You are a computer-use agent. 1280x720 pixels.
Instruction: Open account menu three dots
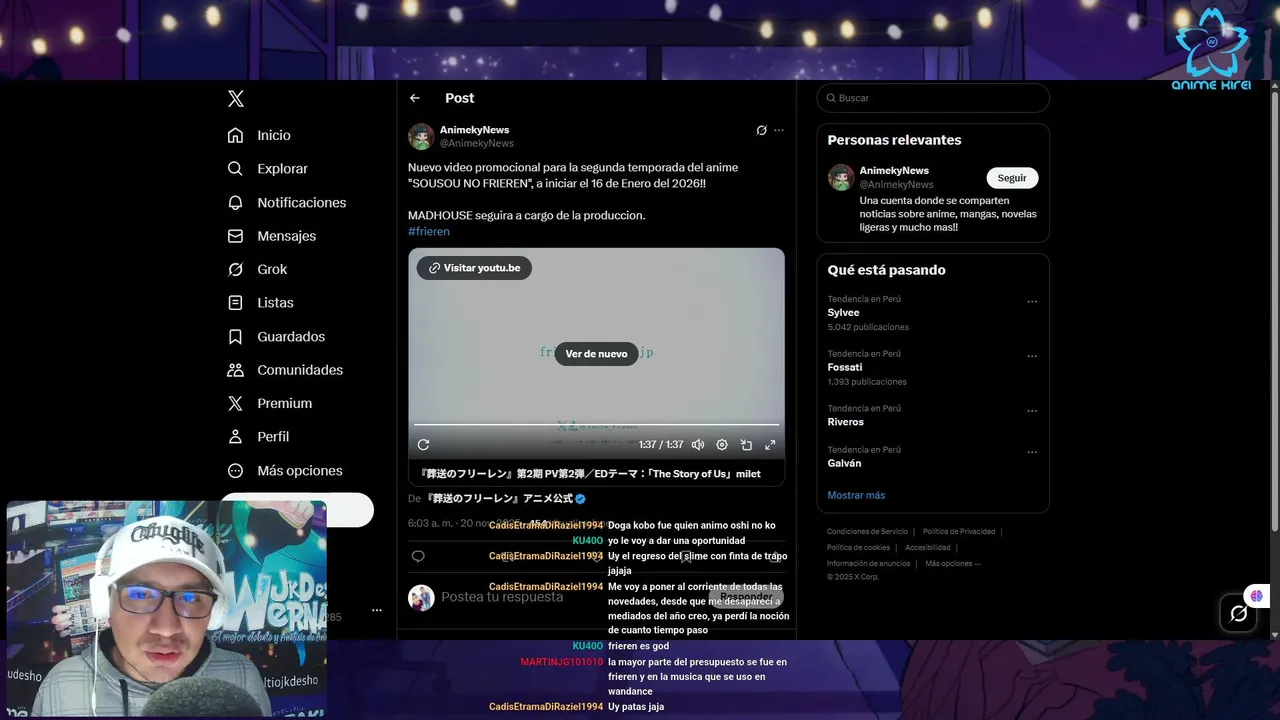tap(377, 610)
